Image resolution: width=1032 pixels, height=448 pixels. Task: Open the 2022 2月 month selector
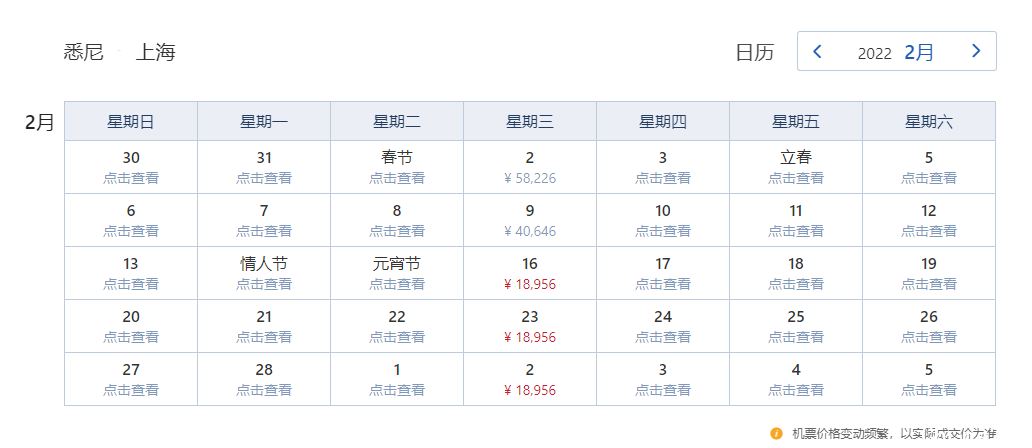(x=896, y=52)
